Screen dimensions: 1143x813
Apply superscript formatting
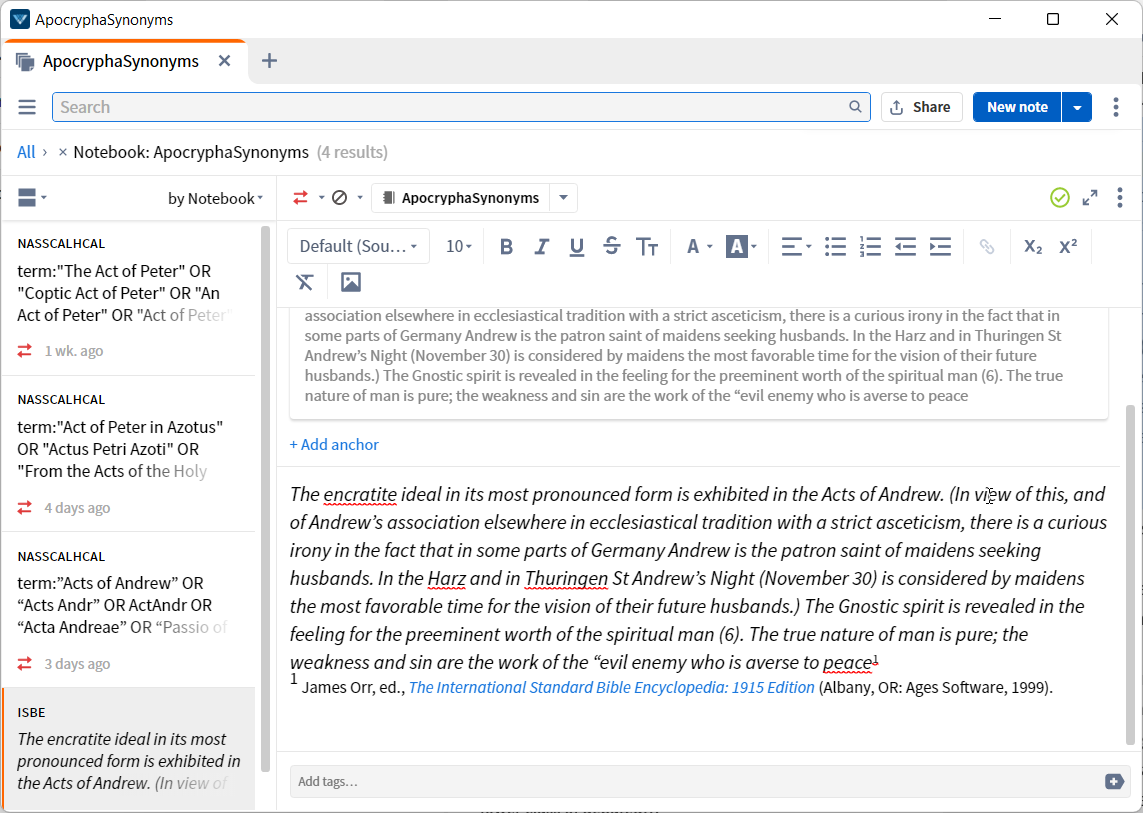1068,246
